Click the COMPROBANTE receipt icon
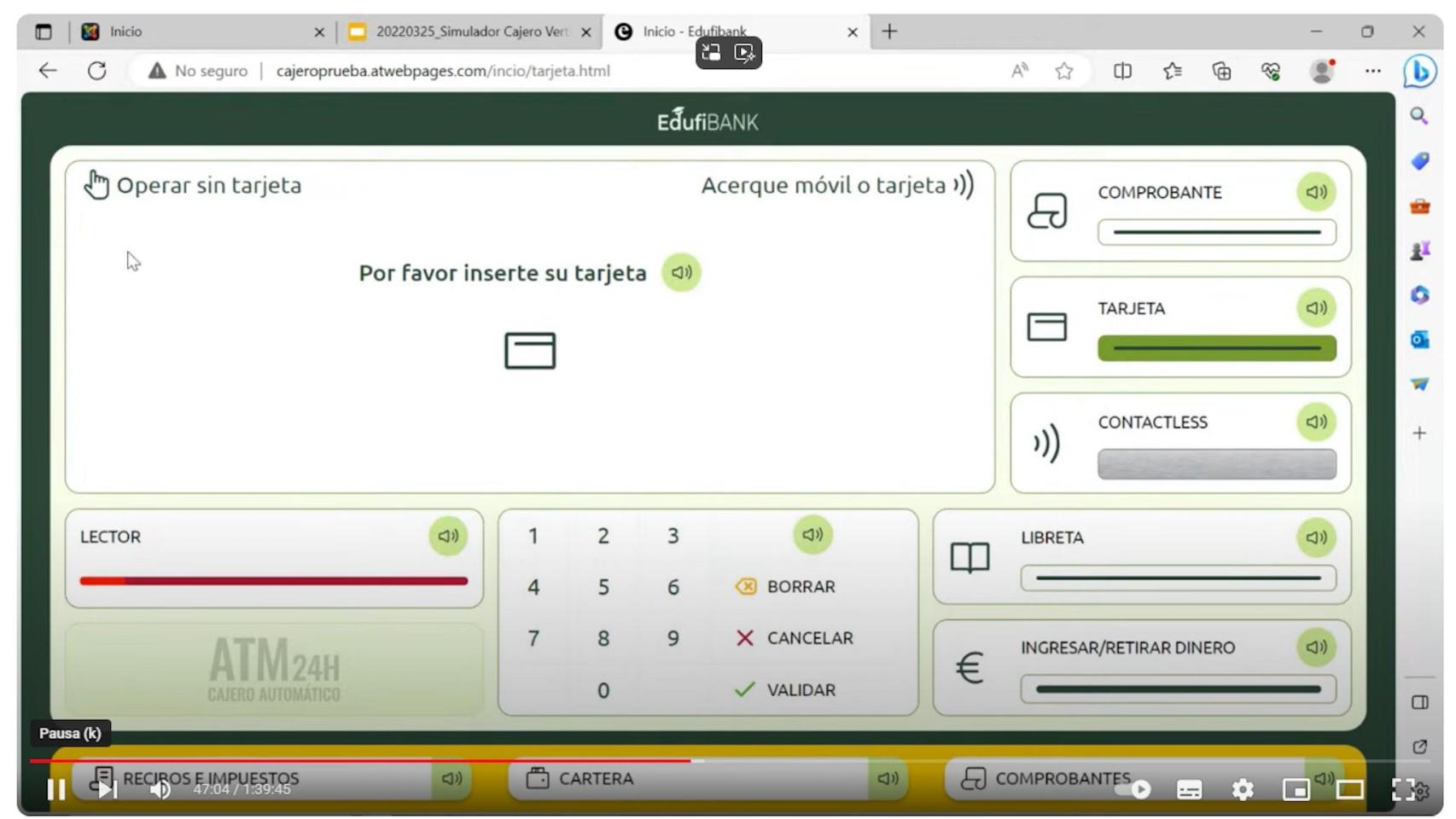The width and height of the screenshot is (1456, 819). click(x=1048, y=212)
